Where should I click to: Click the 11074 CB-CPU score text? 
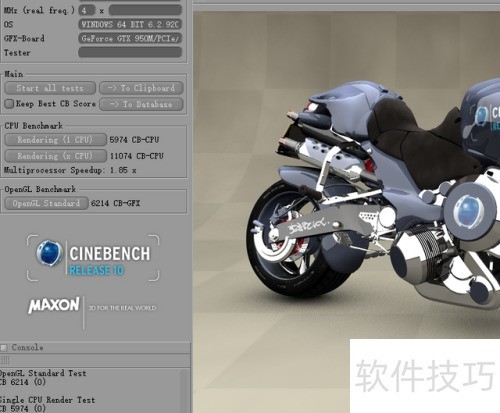(137, 156)
